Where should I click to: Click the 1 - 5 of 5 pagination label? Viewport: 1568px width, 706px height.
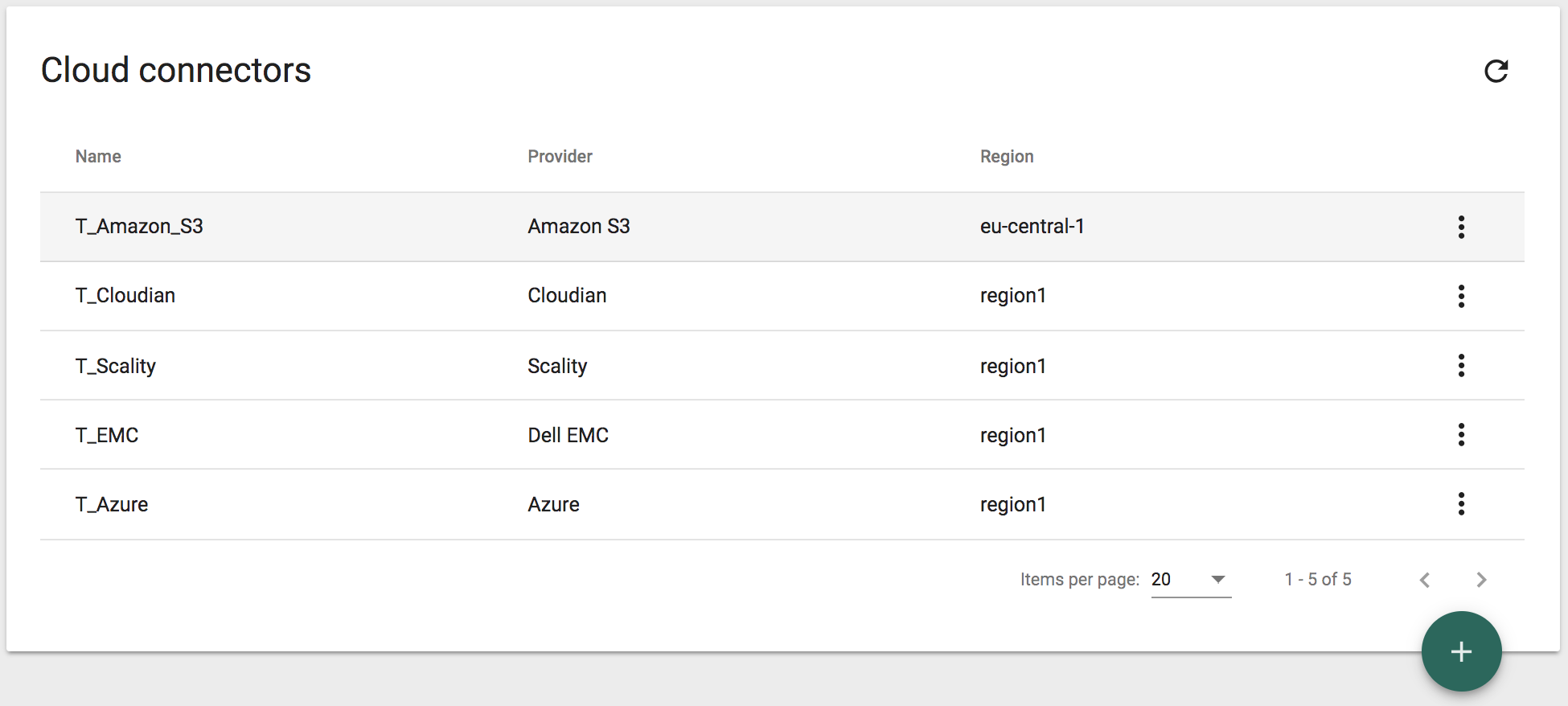coord(1317,579)
